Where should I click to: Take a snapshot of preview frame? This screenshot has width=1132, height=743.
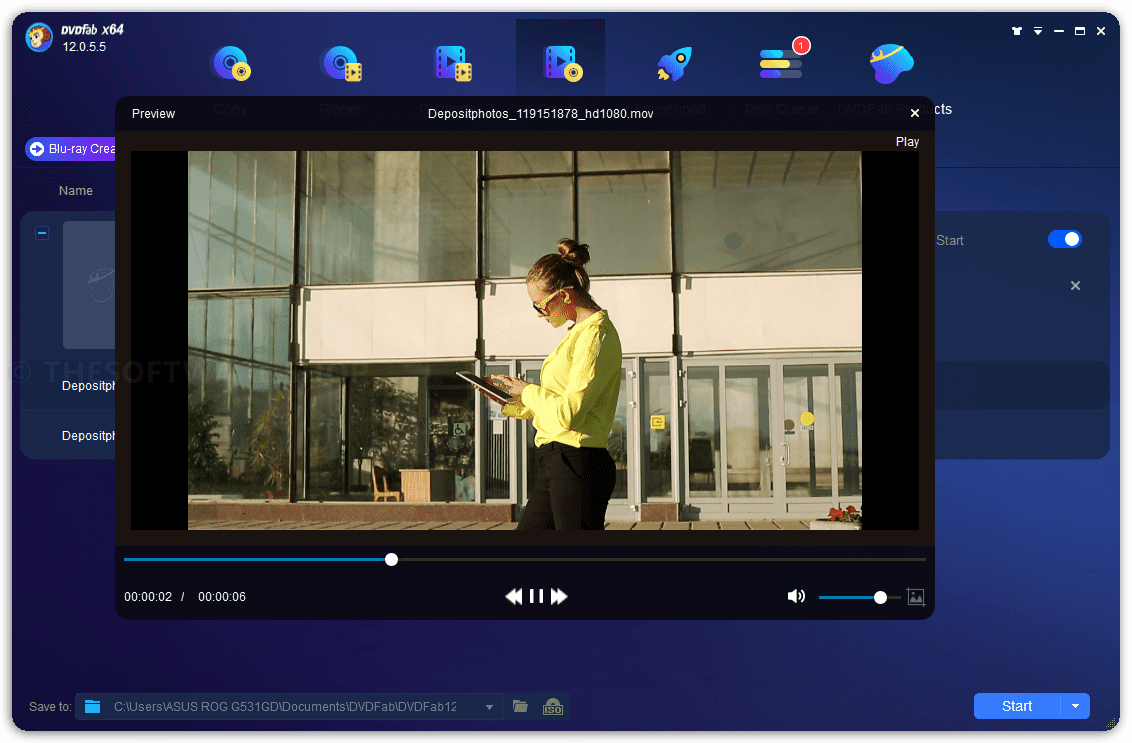(x=915, y=597)
